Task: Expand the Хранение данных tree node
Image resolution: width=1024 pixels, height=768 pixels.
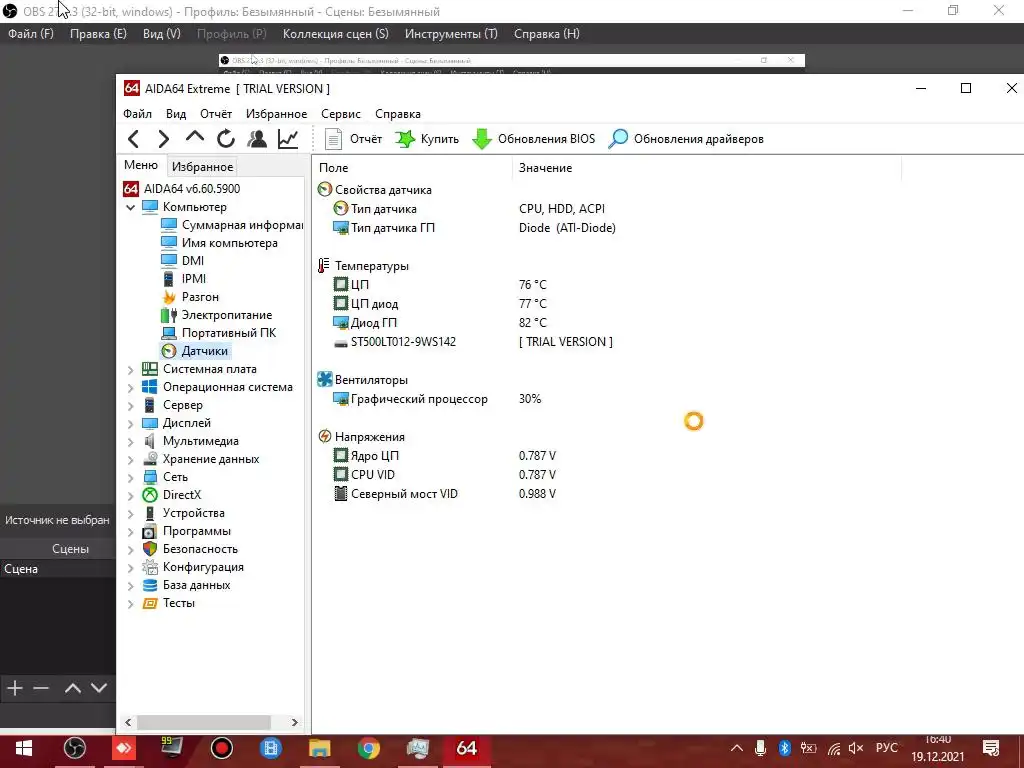Action: (x=130, y=460)
